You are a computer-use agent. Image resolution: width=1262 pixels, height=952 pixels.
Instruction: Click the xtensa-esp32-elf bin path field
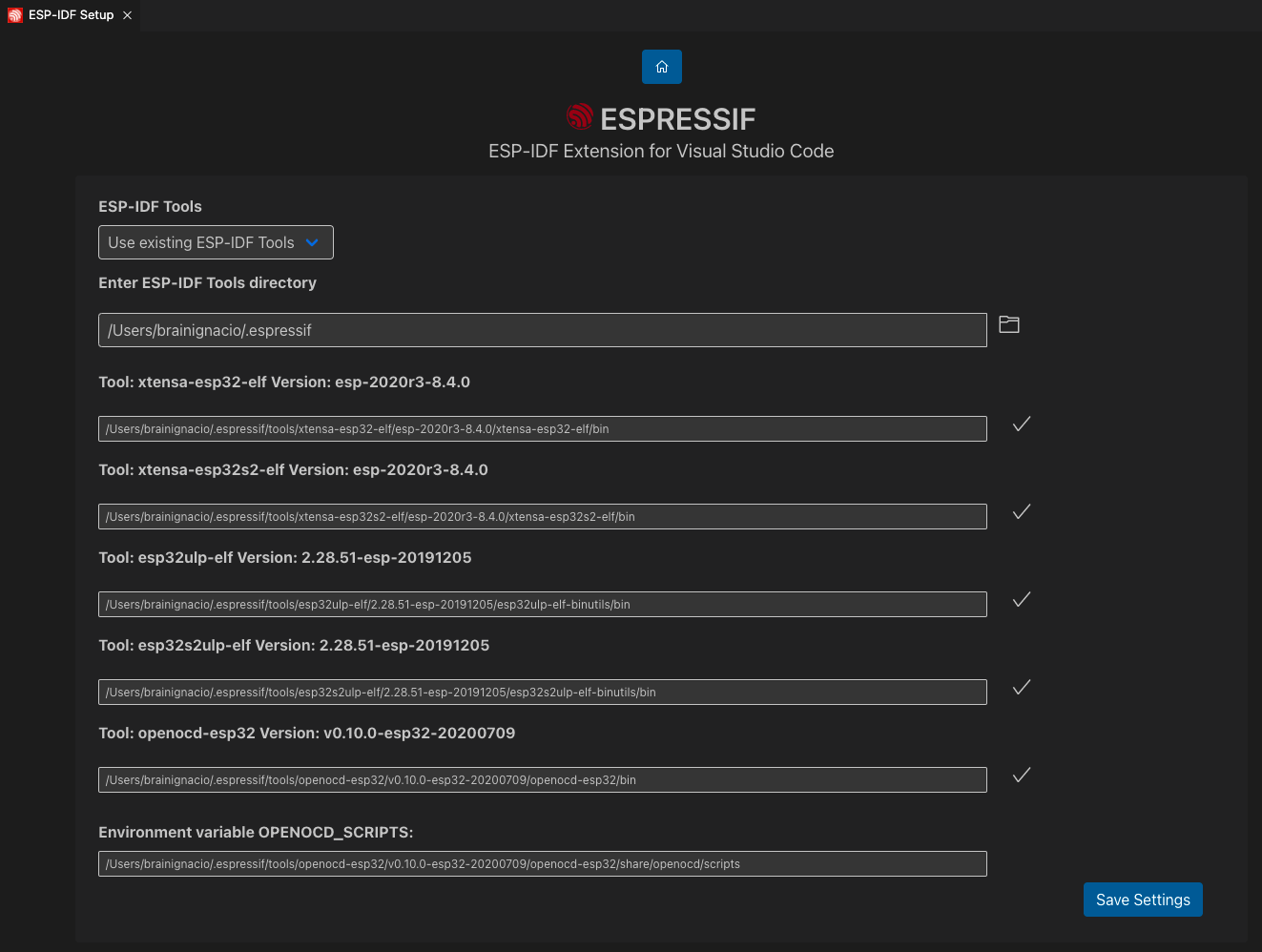(542, 428)
